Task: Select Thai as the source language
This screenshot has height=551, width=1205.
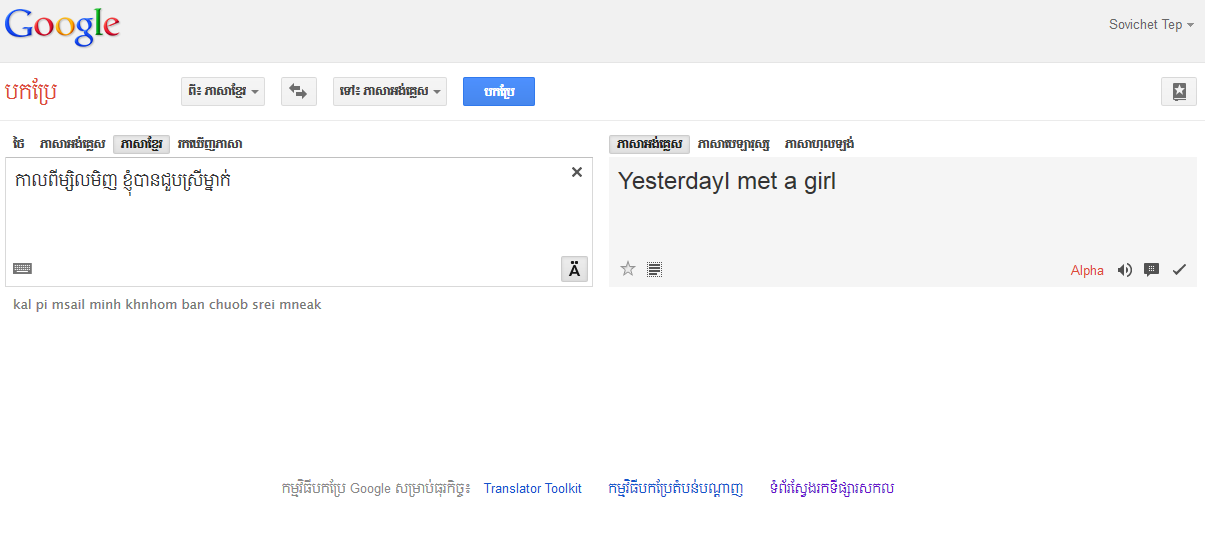Action: pyautogui.click(x=20, y=144)
